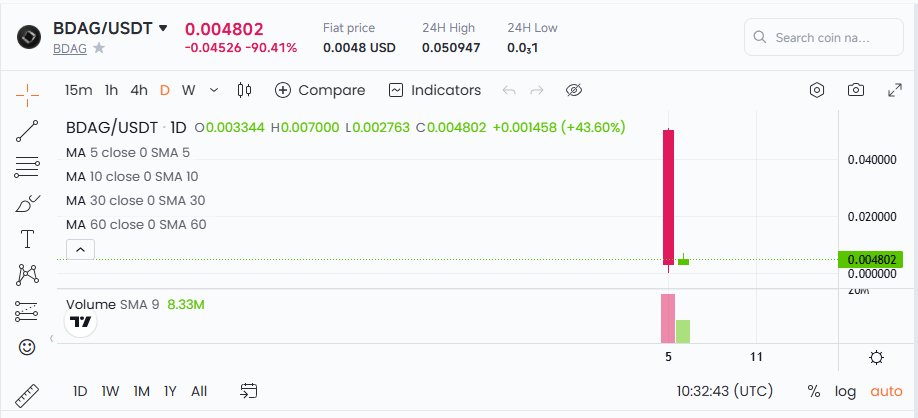Screen dimensions: 918x418
Task: Toggle log scale mode
Action: click(845, 391)
